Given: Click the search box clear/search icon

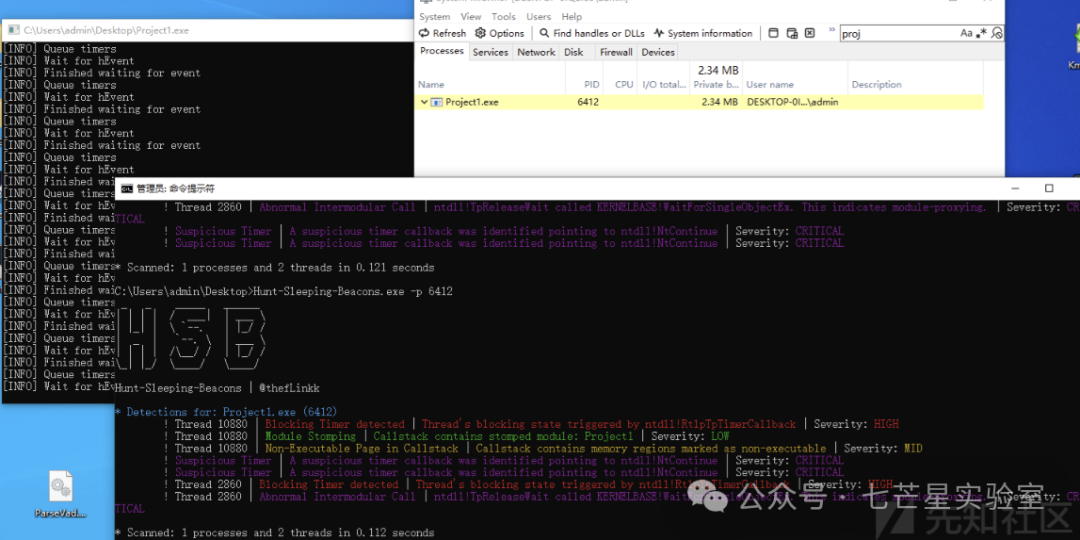Looking at the screenshot, I should 996,33.
